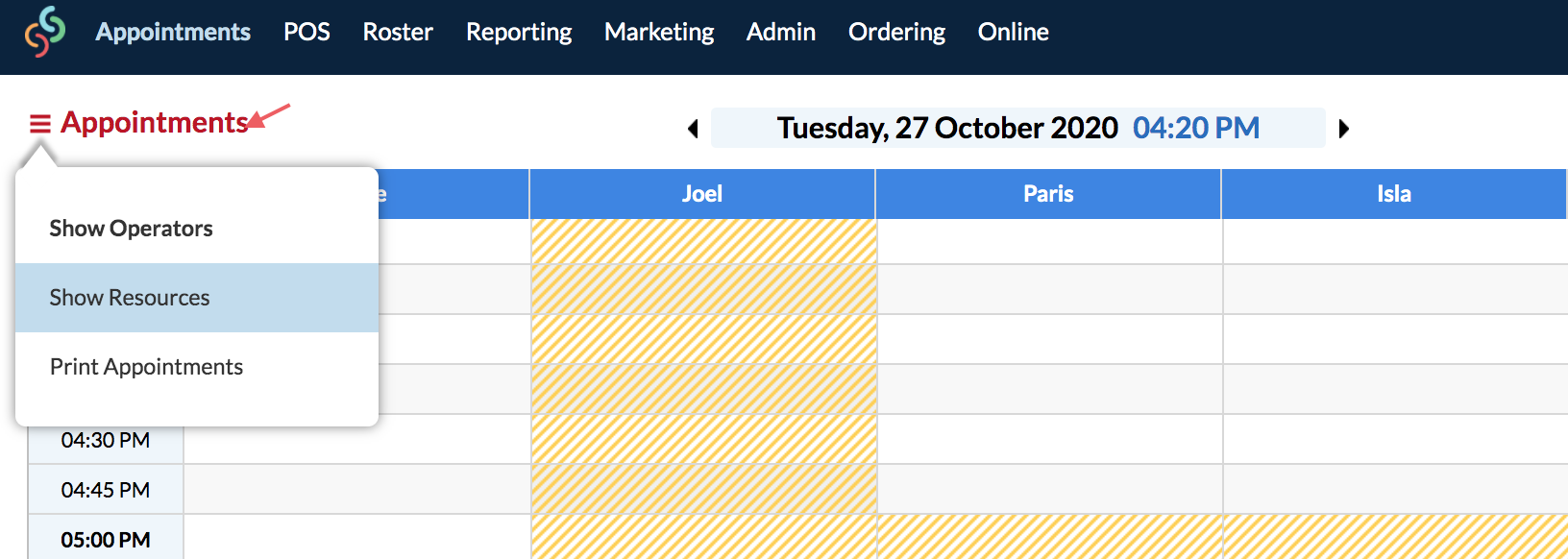Navigate to the Ordering section

coord(896,32)
